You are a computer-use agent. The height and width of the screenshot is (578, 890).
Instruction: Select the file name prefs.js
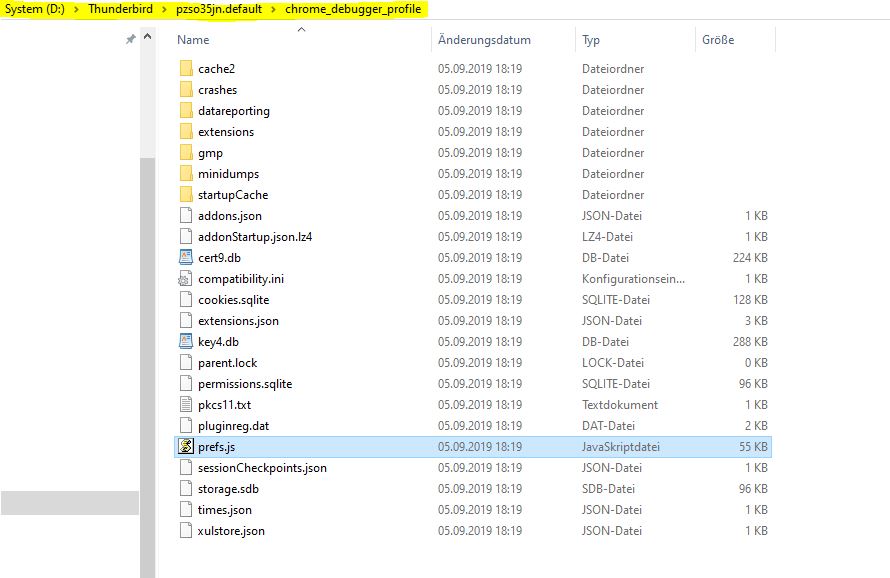click(216, 447)
